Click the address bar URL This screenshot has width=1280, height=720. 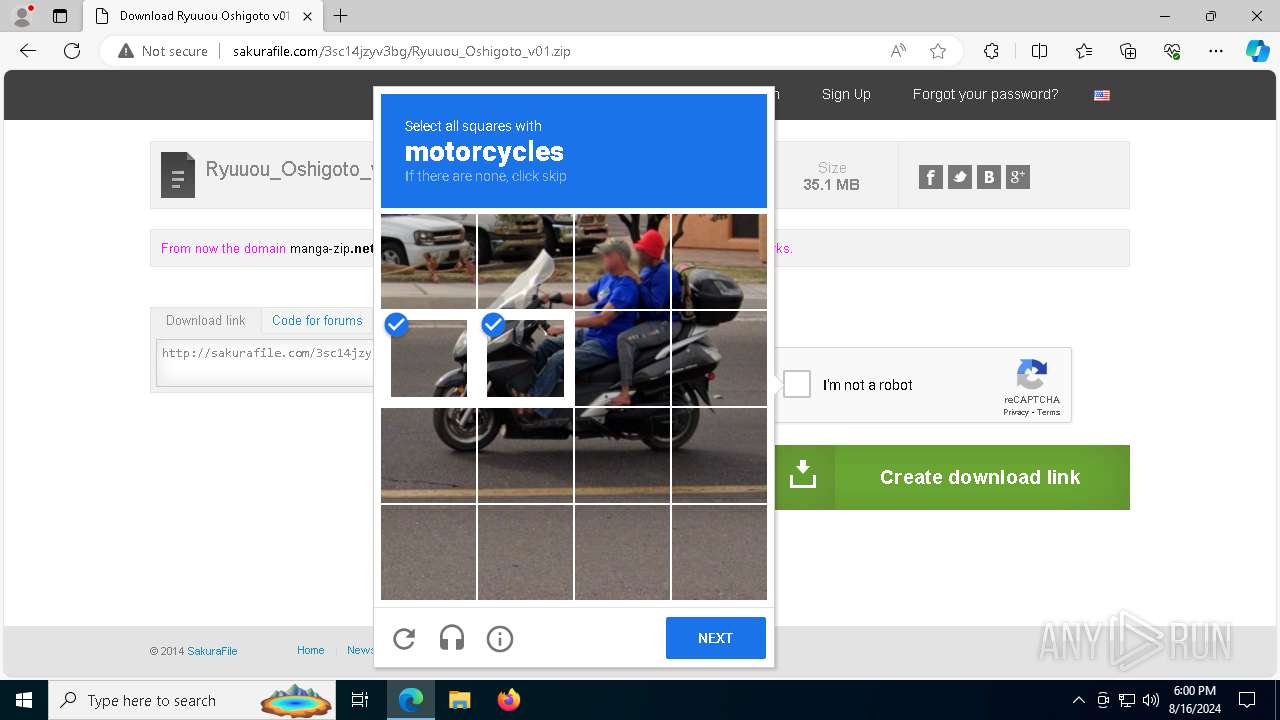click(x=402, y=51)
